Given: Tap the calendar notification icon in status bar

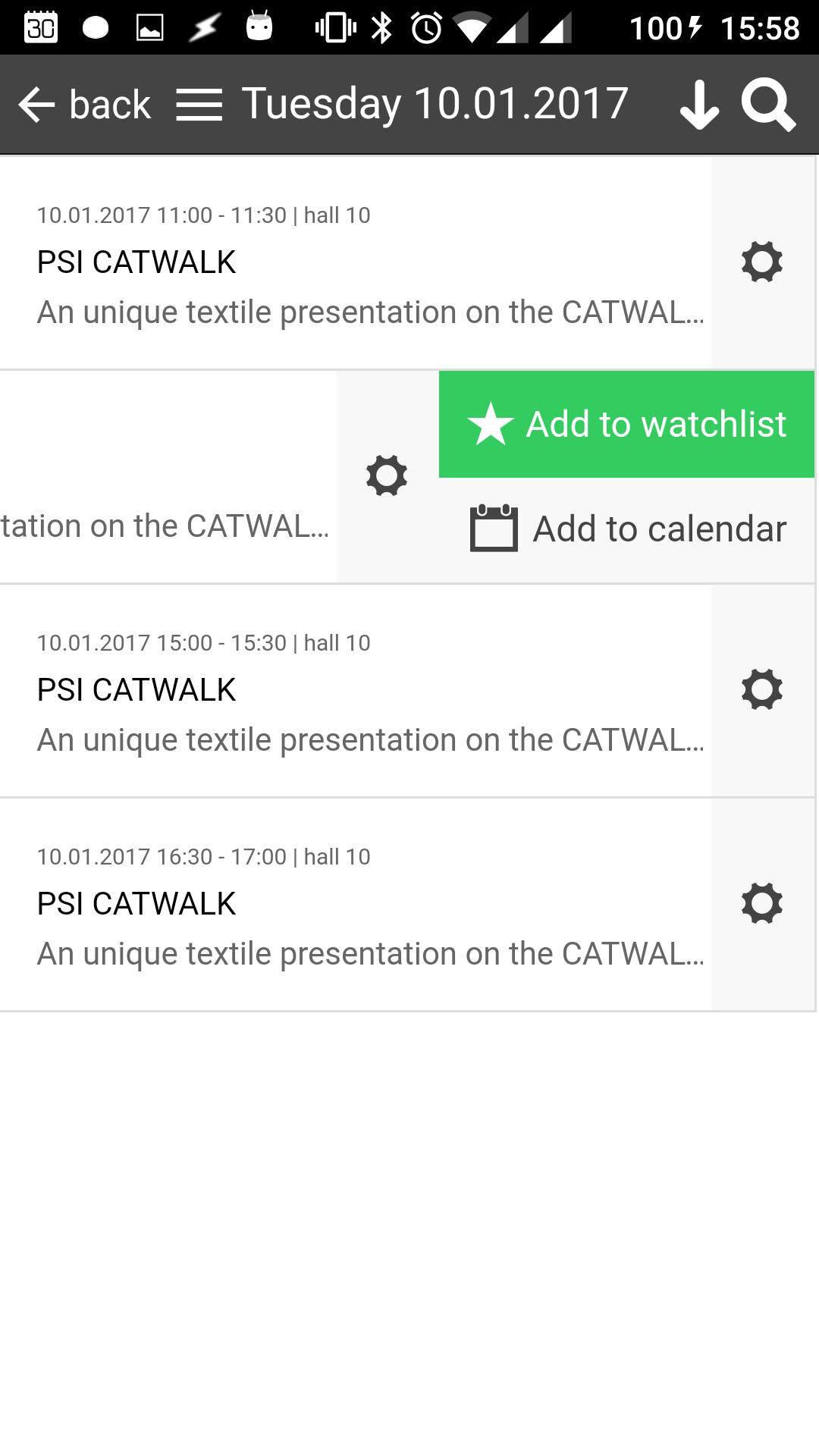Looking at the screenshot, I should pos(41,28).
